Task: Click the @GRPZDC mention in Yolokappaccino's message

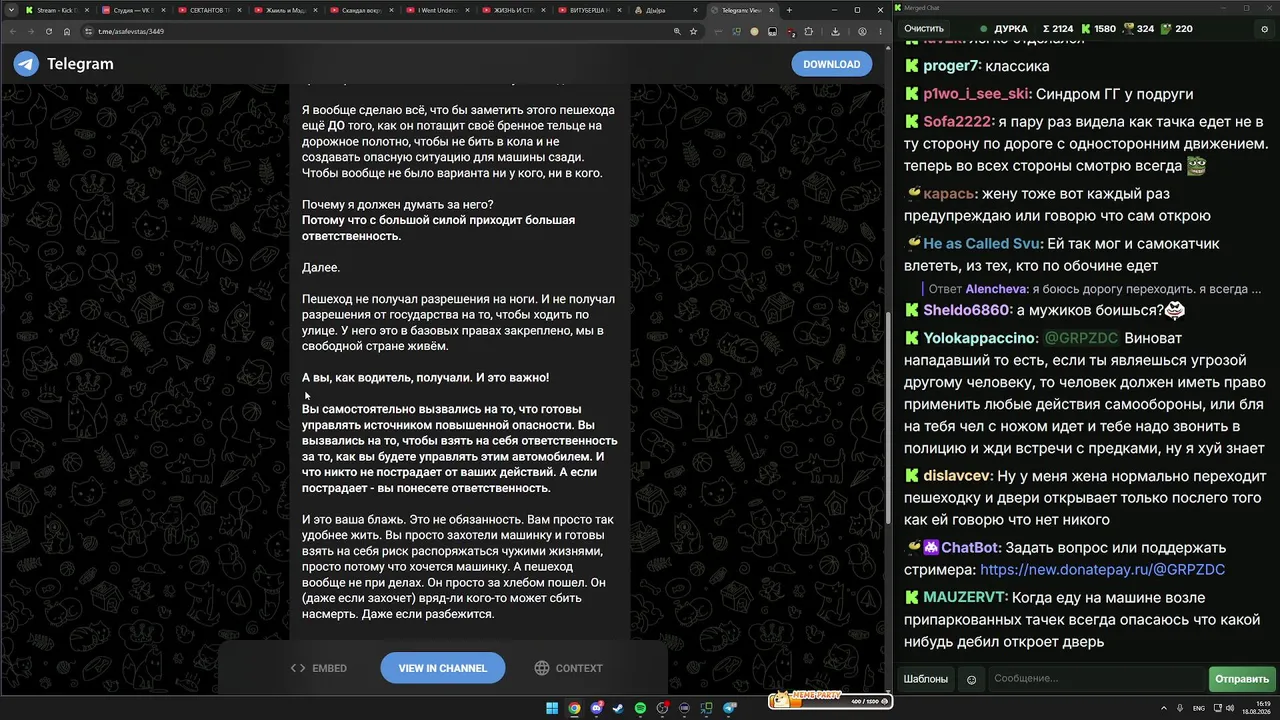Action: click(x=1082, y=339)
